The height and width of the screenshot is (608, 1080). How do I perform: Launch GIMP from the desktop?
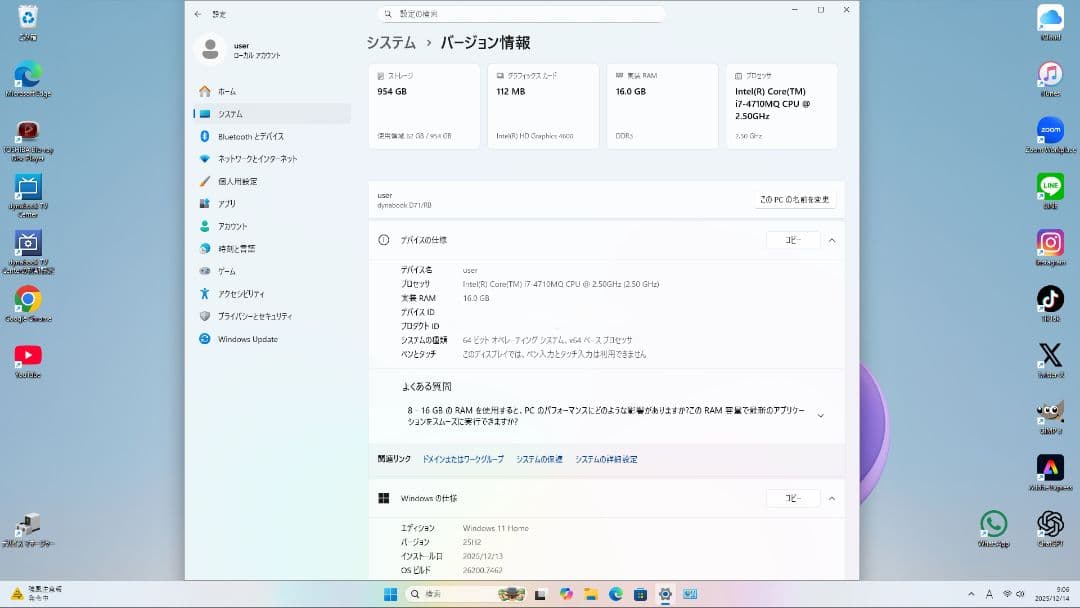pos(1048,413)
